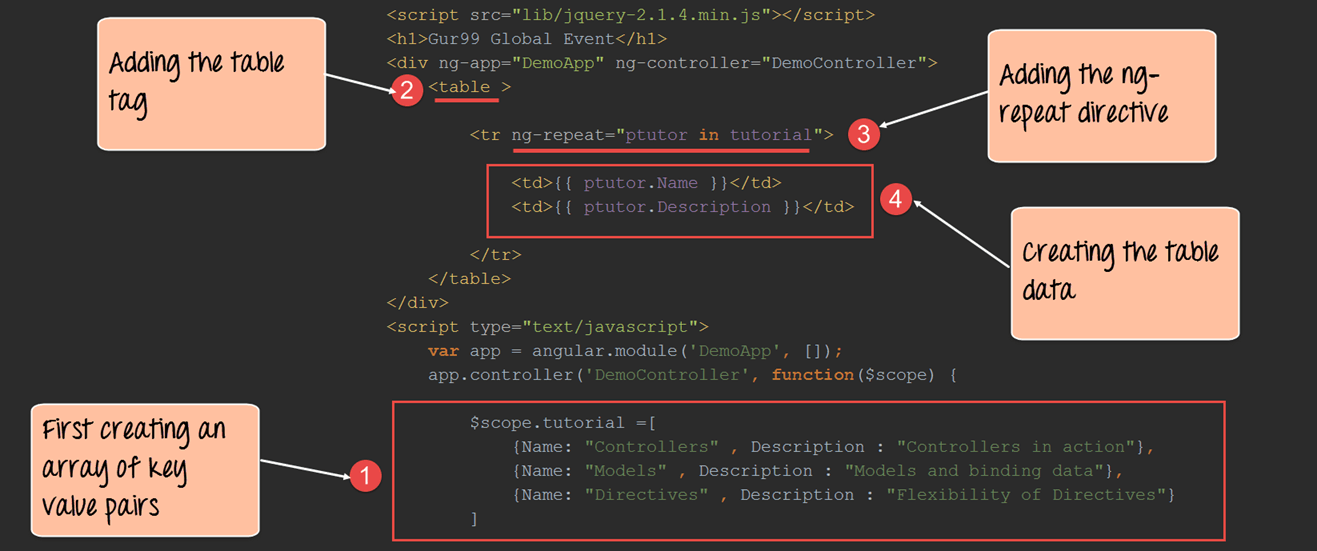Click the ptutor.Description table cell line
Screen dimensions: 1317x551
click(682, 207)
